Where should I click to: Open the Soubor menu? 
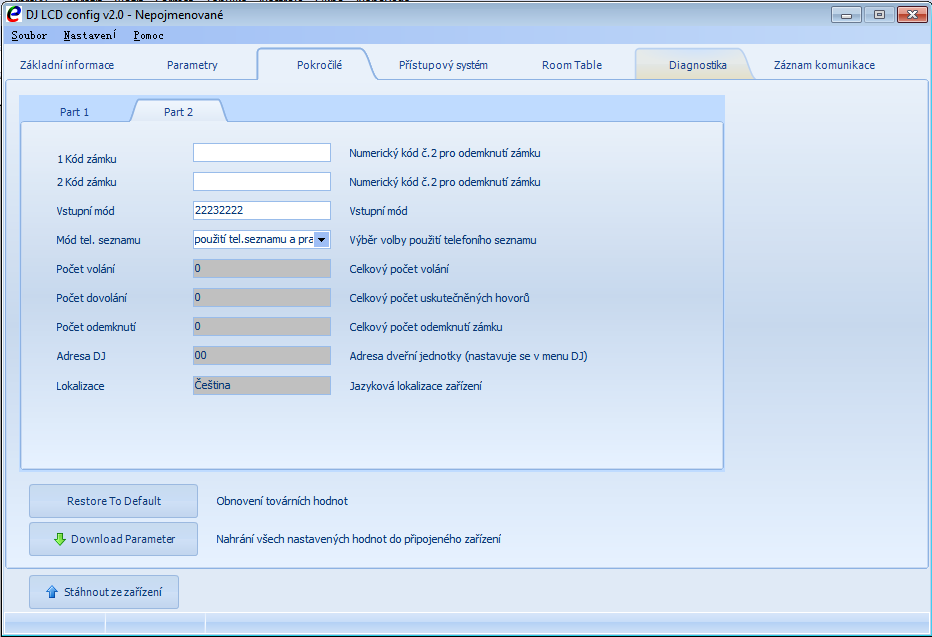click(x=29, y=35)
